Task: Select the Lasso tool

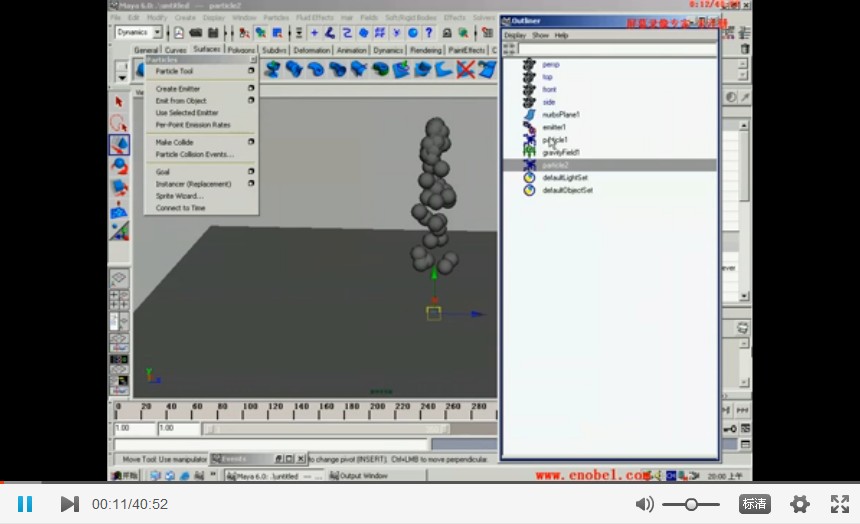Action: click(119, 123)
